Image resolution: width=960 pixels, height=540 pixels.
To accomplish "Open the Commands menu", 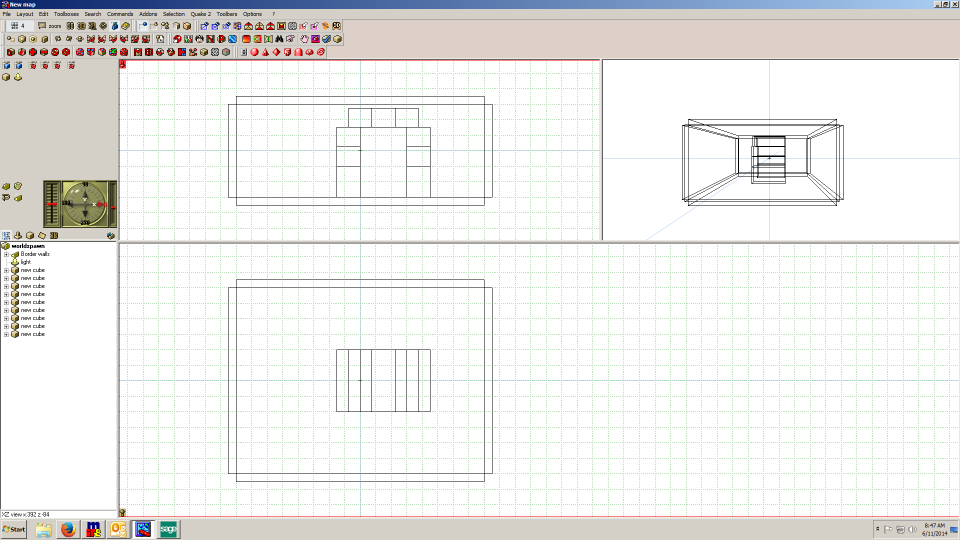I will tap(120, 14).
